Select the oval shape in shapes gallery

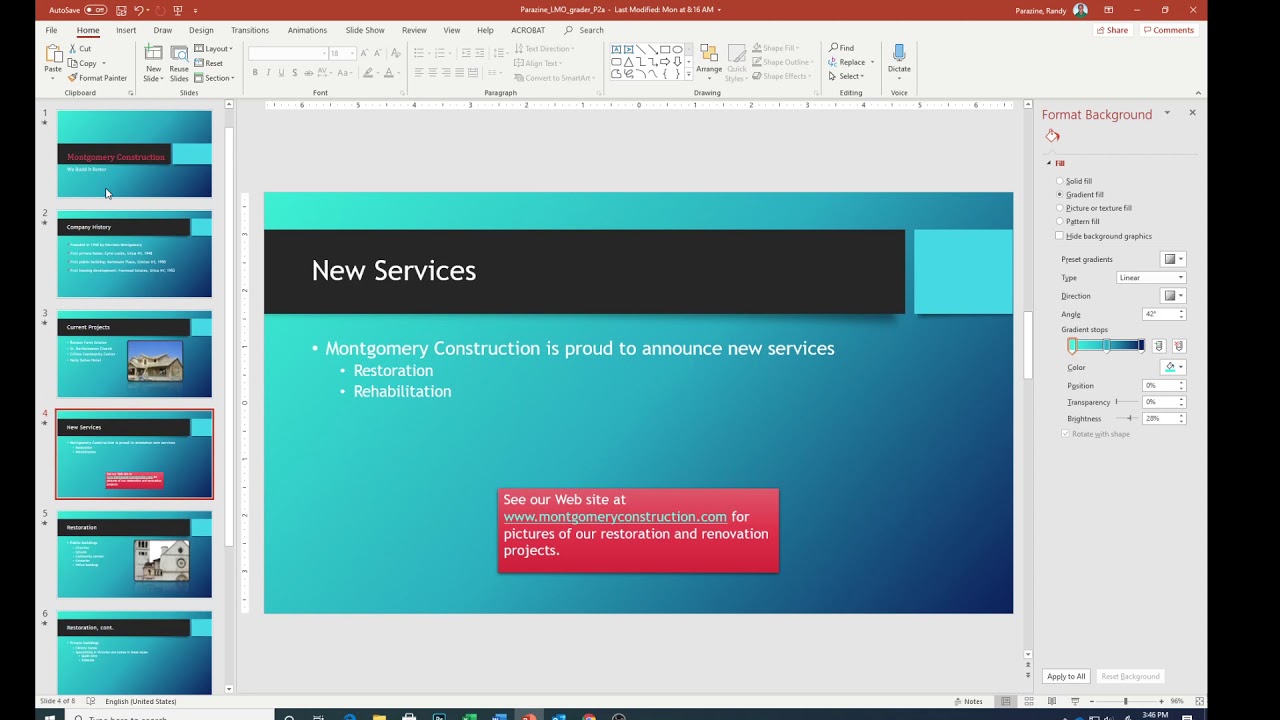click(x=677, y=49)
